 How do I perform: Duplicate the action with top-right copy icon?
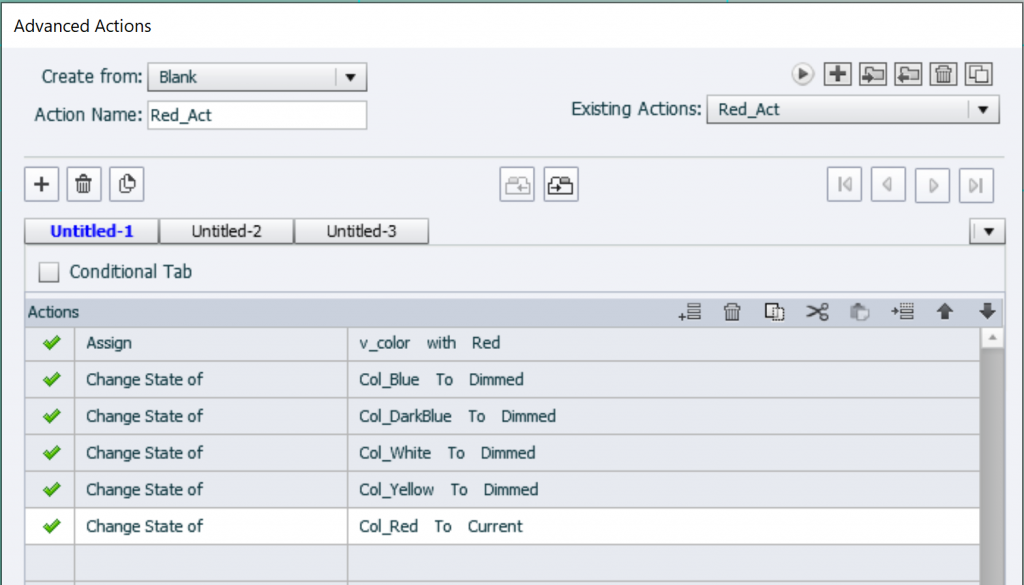tap(980, 74)
